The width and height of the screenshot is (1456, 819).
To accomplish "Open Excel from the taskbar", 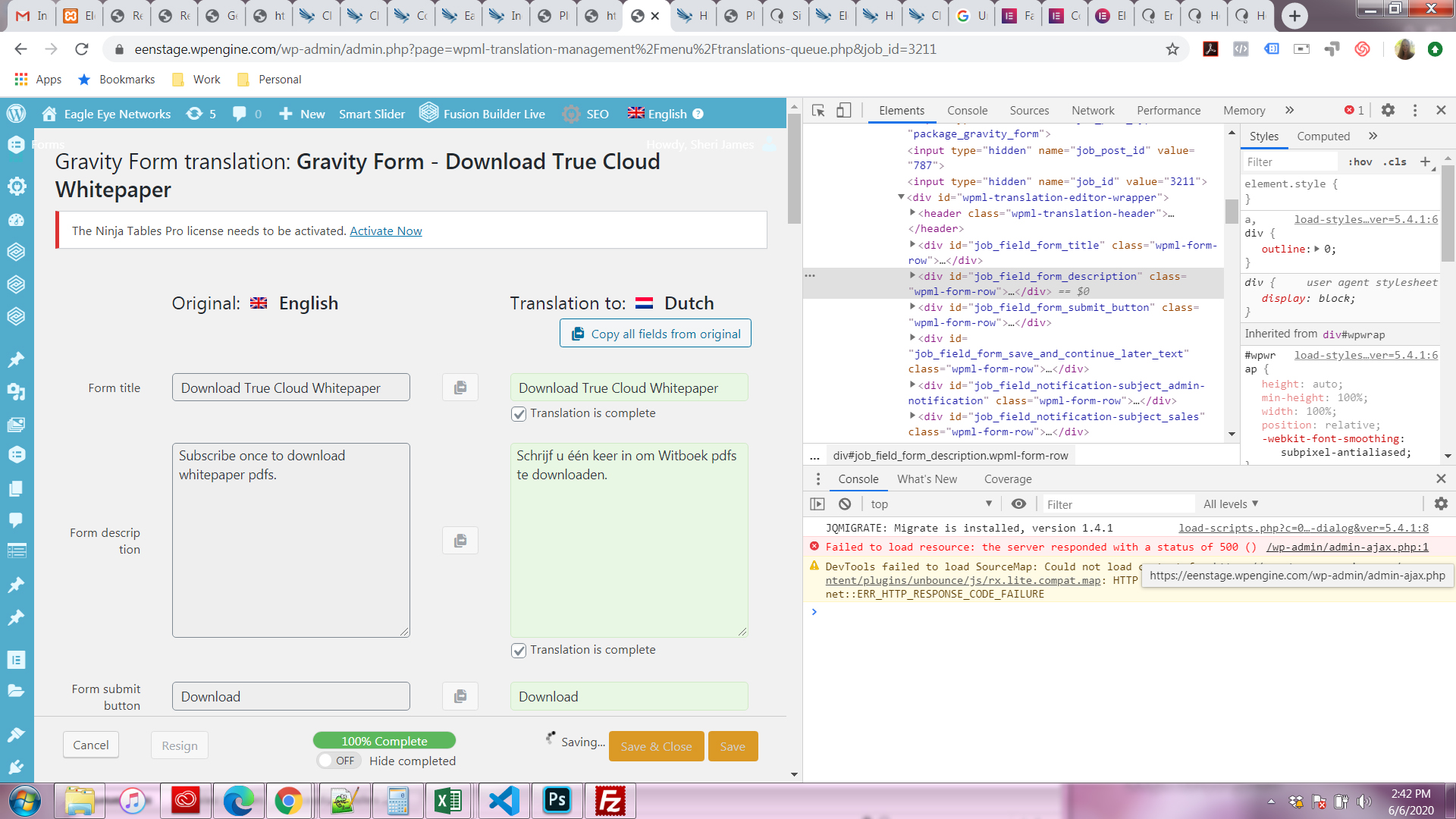I will [448, 801].
